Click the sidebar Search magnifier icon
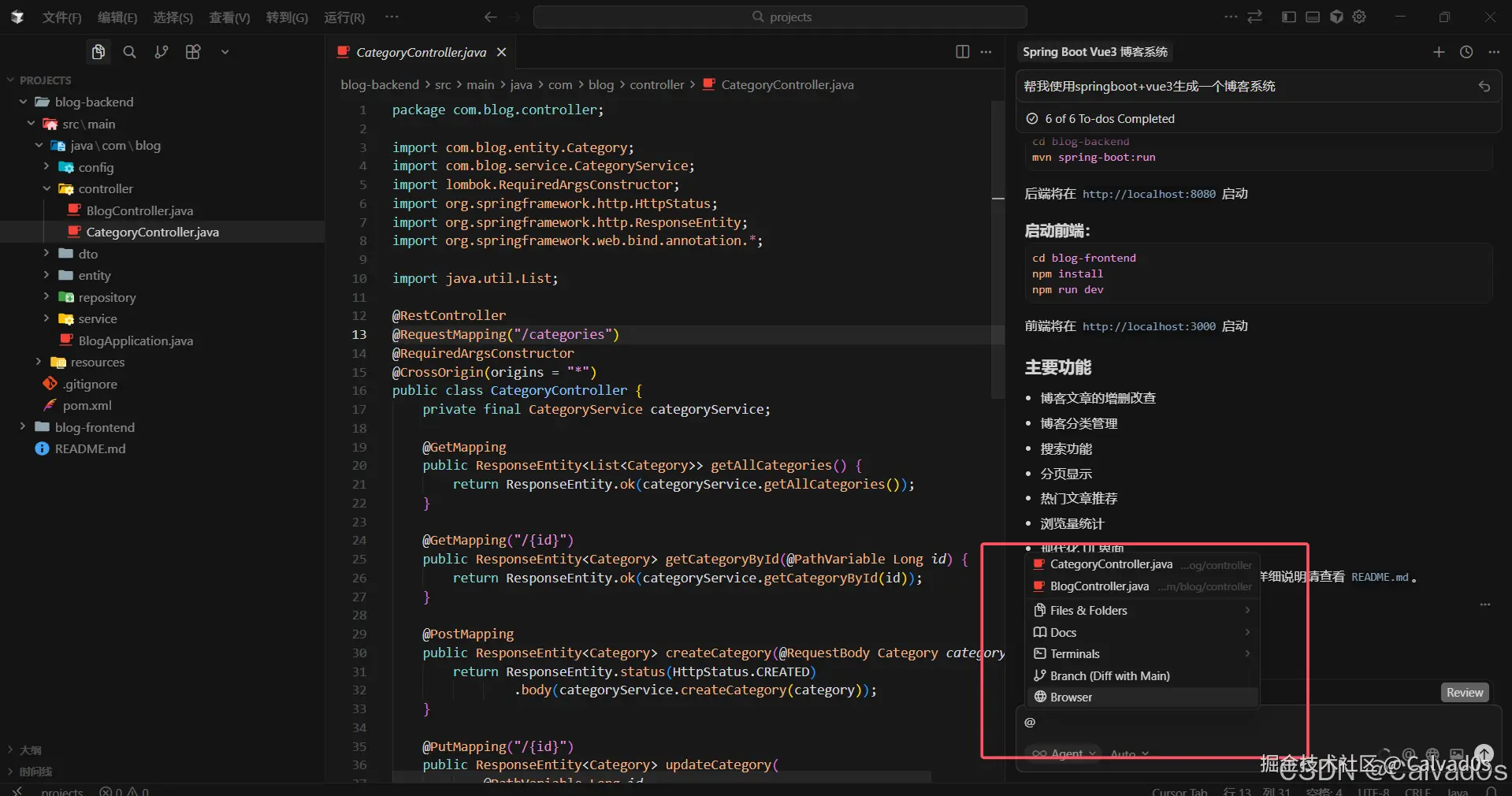The height and width of the screenshot is (796, 1512). click(x=130, y=52)
